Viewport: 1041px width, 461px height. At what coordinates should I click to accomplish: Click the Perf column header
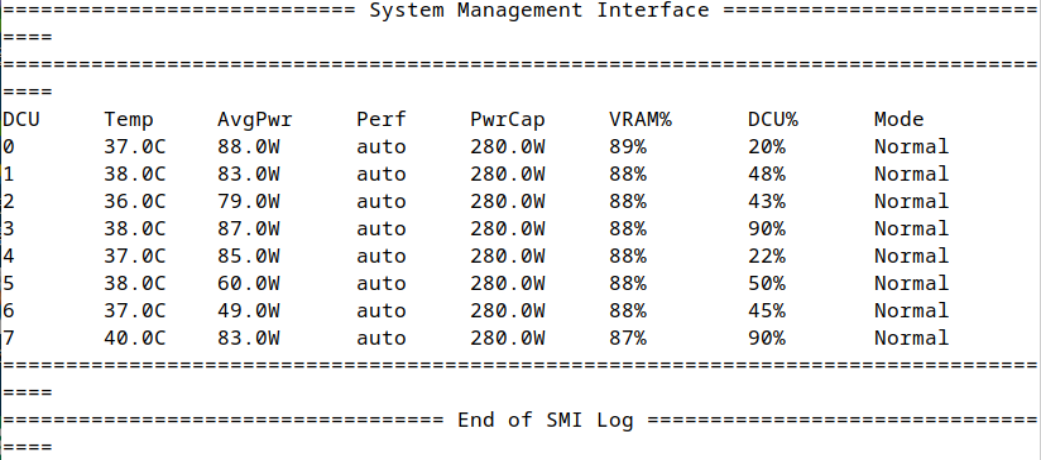[x=381, y=120]
